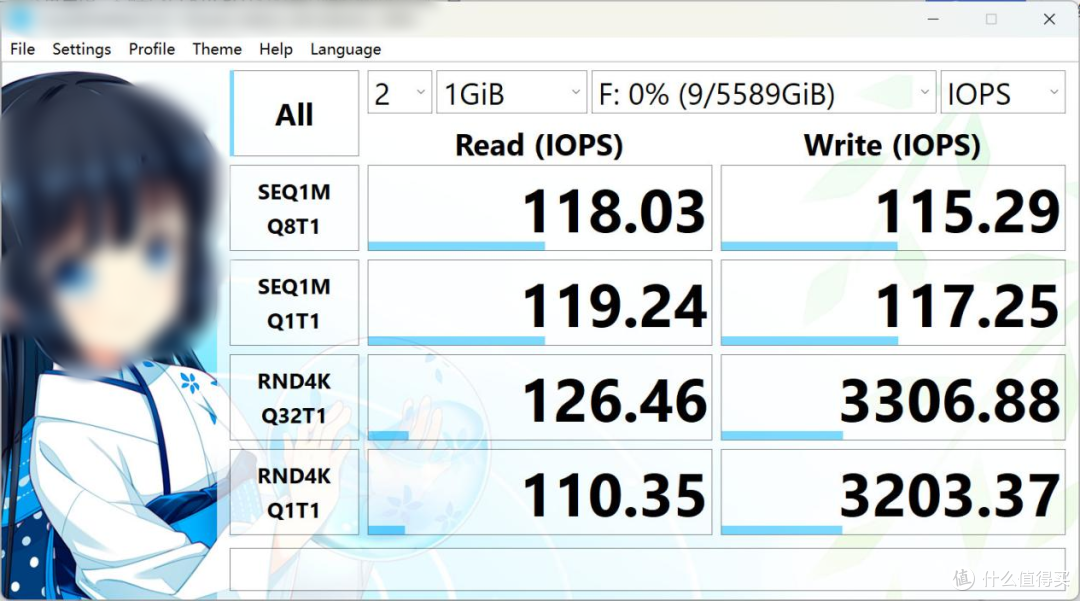Click the Write (IOPS) column header
The height and width of the screenshot is (601, 1080).
pos(892,145)
